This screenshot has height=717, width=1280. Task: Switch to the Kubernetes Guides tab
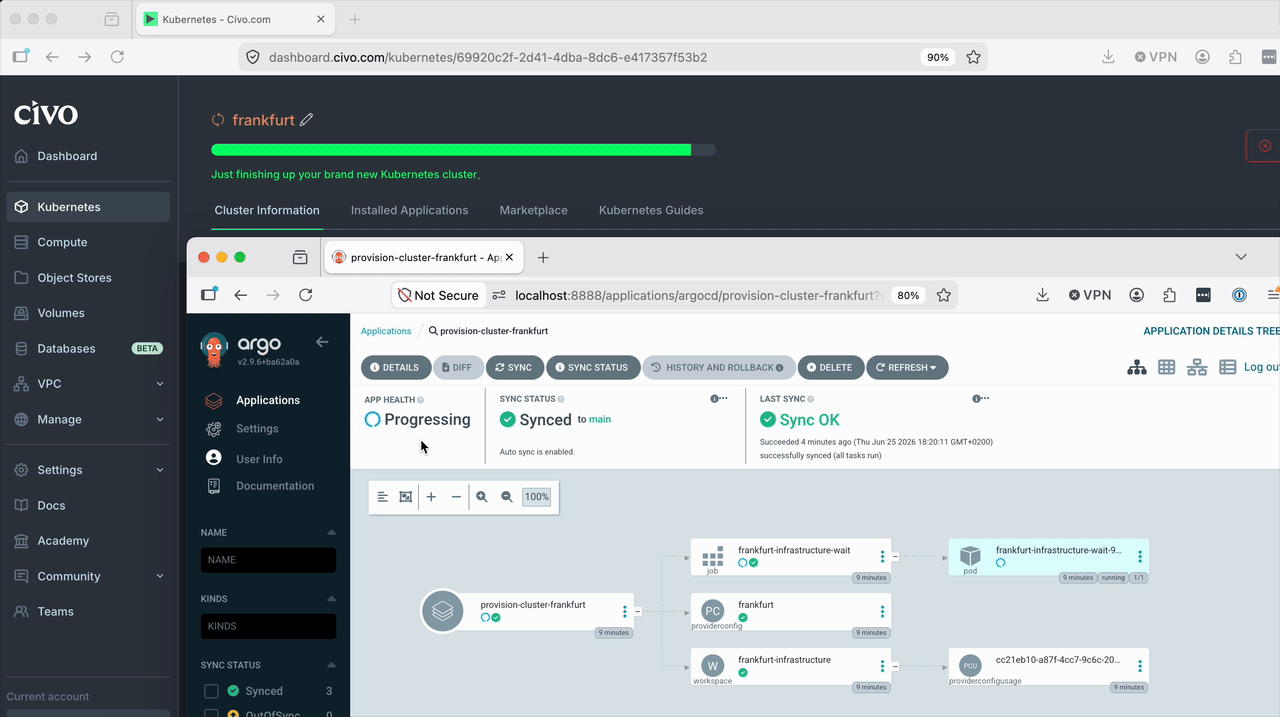[651, 210]
